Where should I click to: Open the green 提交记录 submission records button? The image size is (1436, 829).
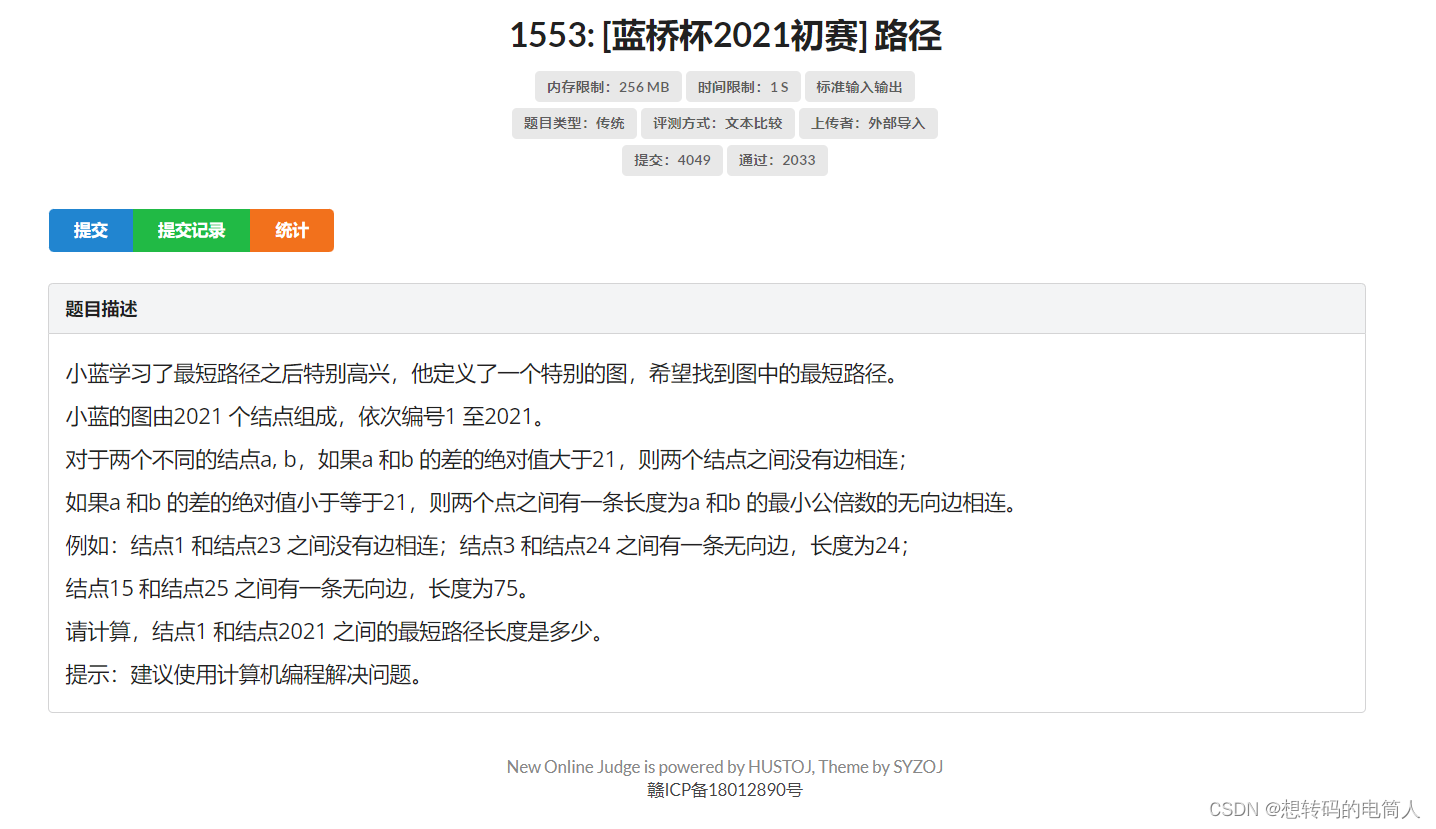click(191, 230)
